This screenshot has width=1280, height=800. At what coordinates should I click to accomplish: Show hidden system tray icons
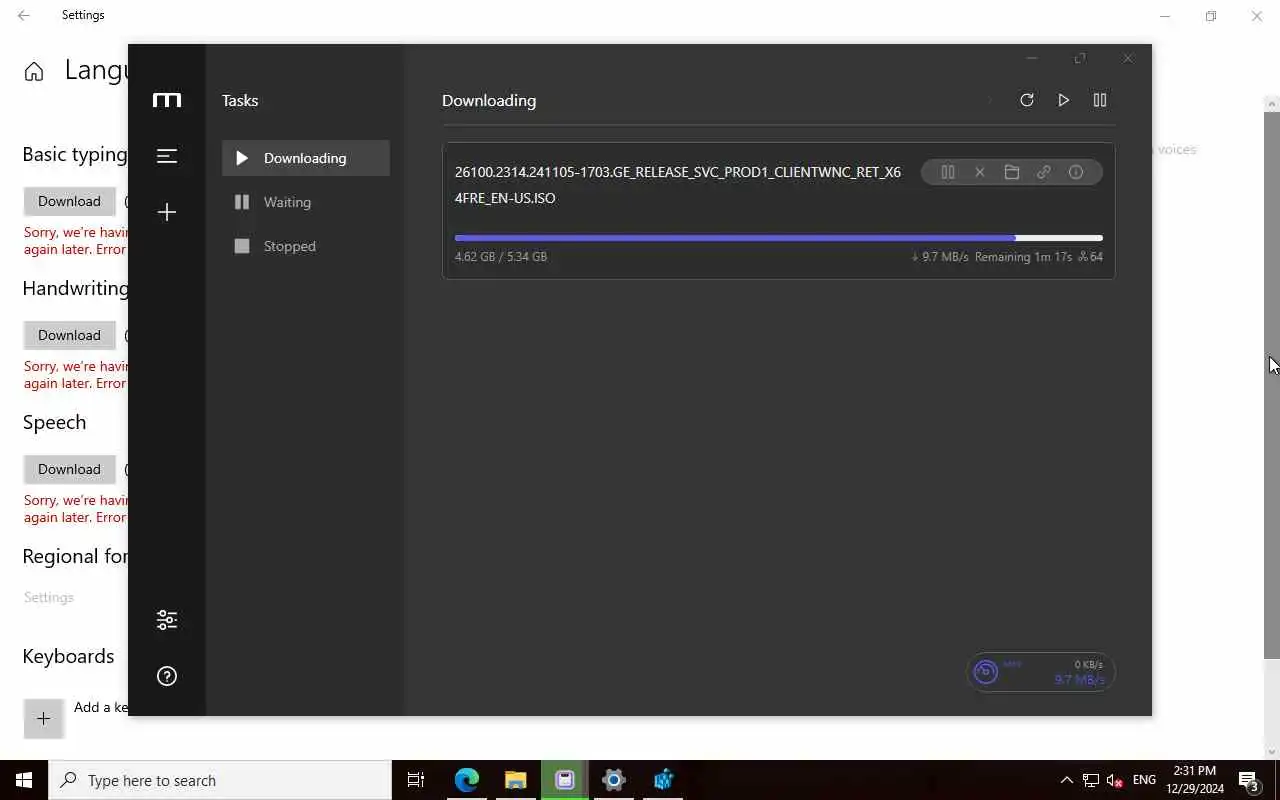point(1066,780)
